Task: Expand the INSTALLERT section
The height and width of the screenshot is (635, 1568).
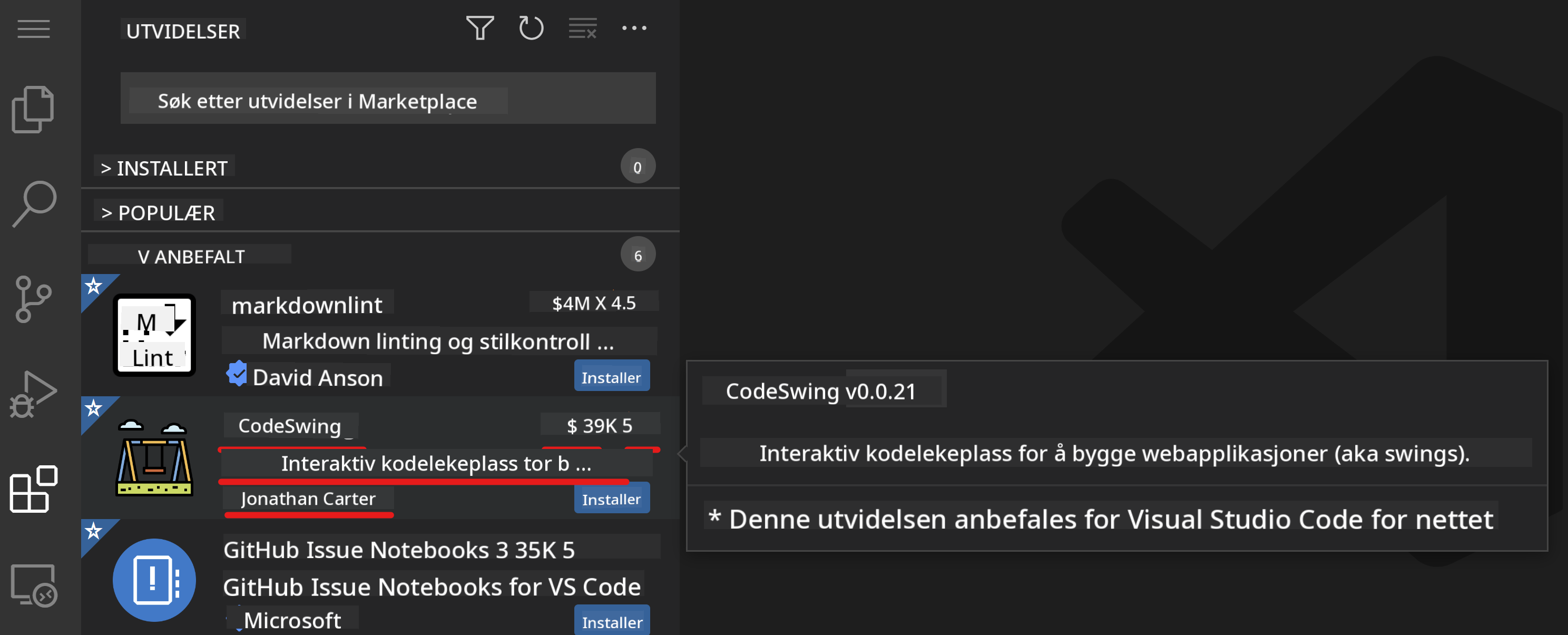Action: pyautogui.click(x=164, y=168)
